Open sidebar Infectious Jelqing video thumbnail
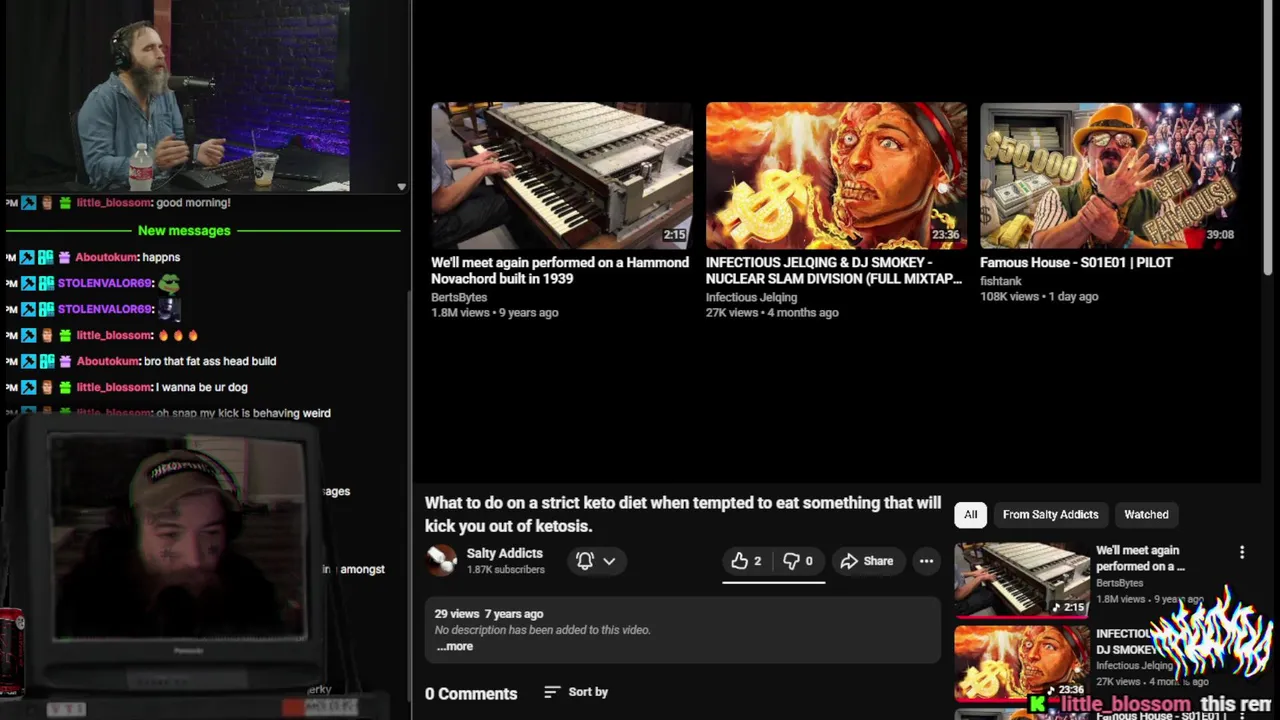 pos(1021,662)
